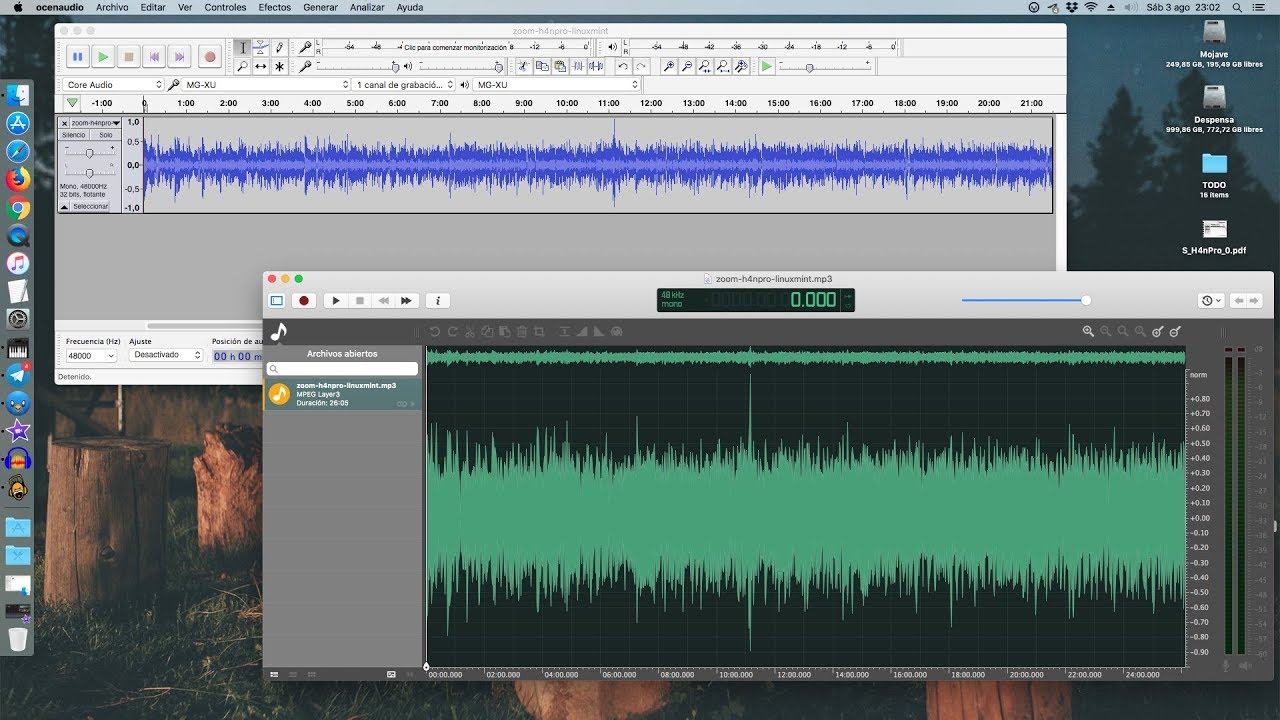This screenshot has height=720, width=1280.
Task: Close the Audacity track with X button
Action: coord(65,123)
